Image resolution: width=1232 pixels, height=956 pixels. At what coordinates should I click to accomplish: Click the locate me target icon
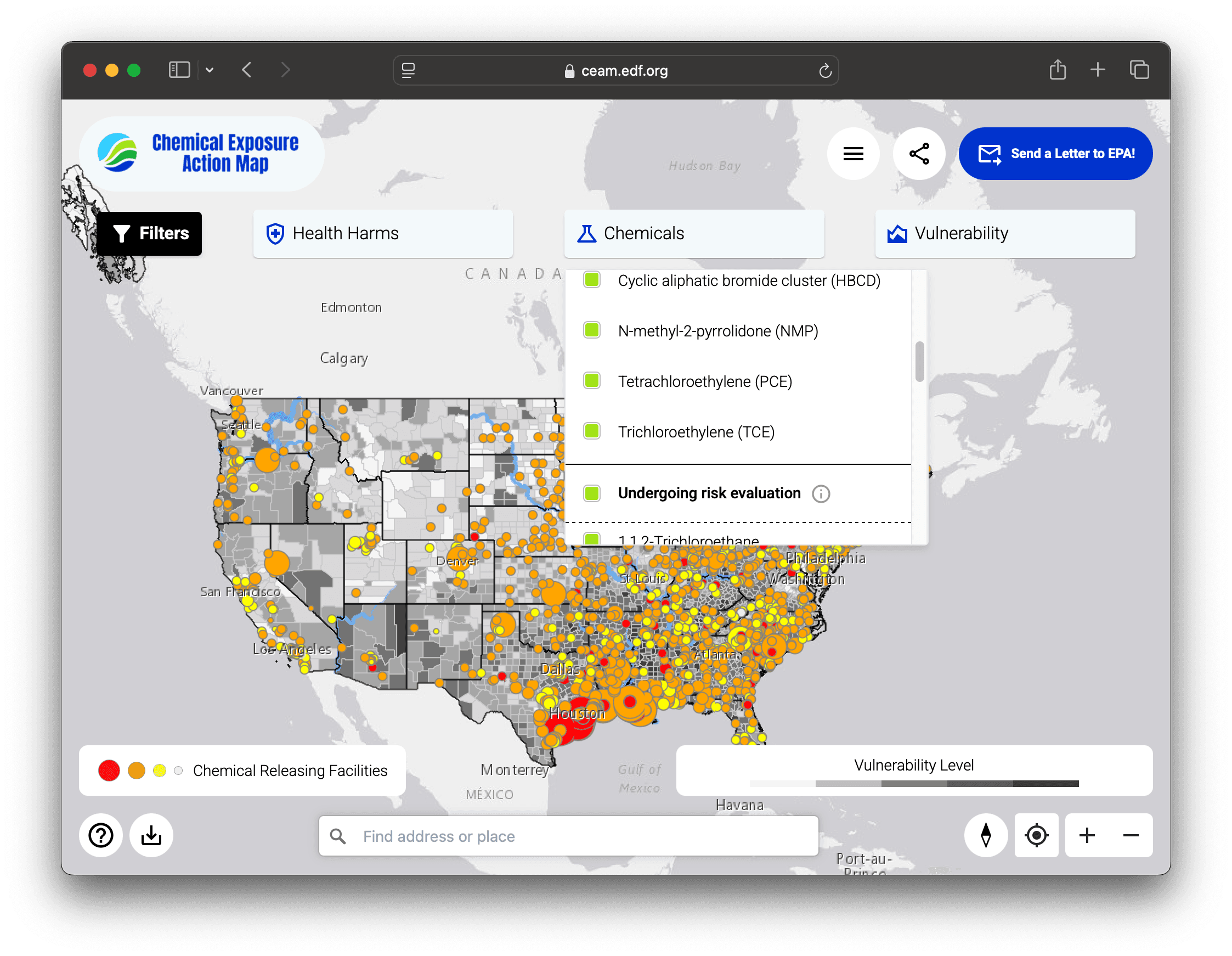click(x=1036, y=835)
